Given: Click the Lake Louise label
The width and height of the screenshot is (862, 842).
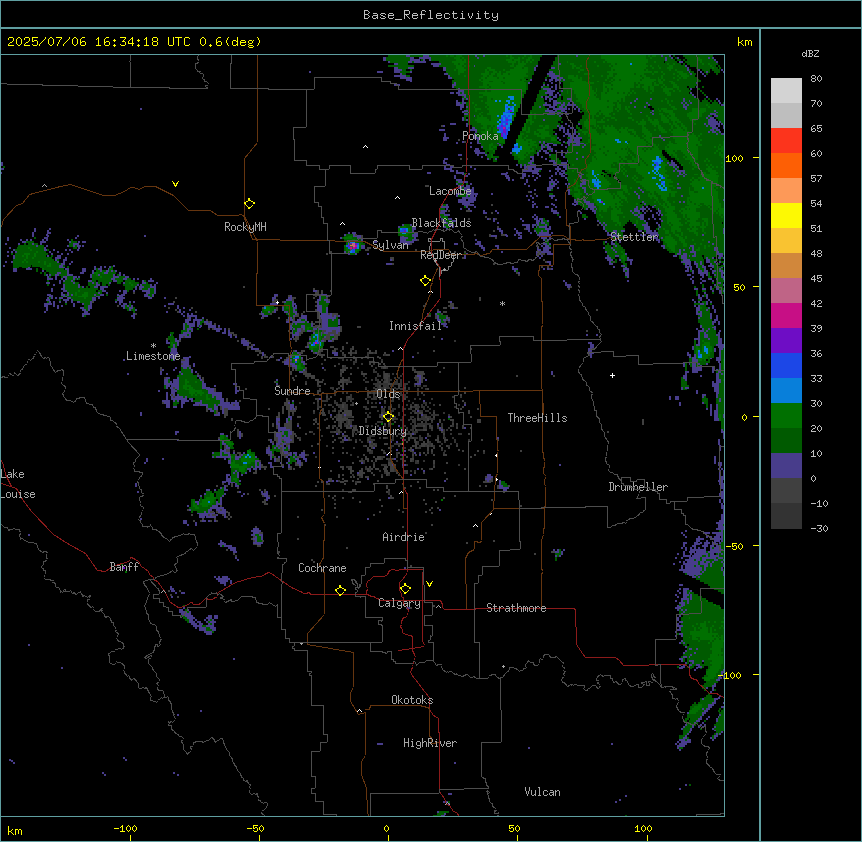Looking at the screenshot, I should (18, 484).
